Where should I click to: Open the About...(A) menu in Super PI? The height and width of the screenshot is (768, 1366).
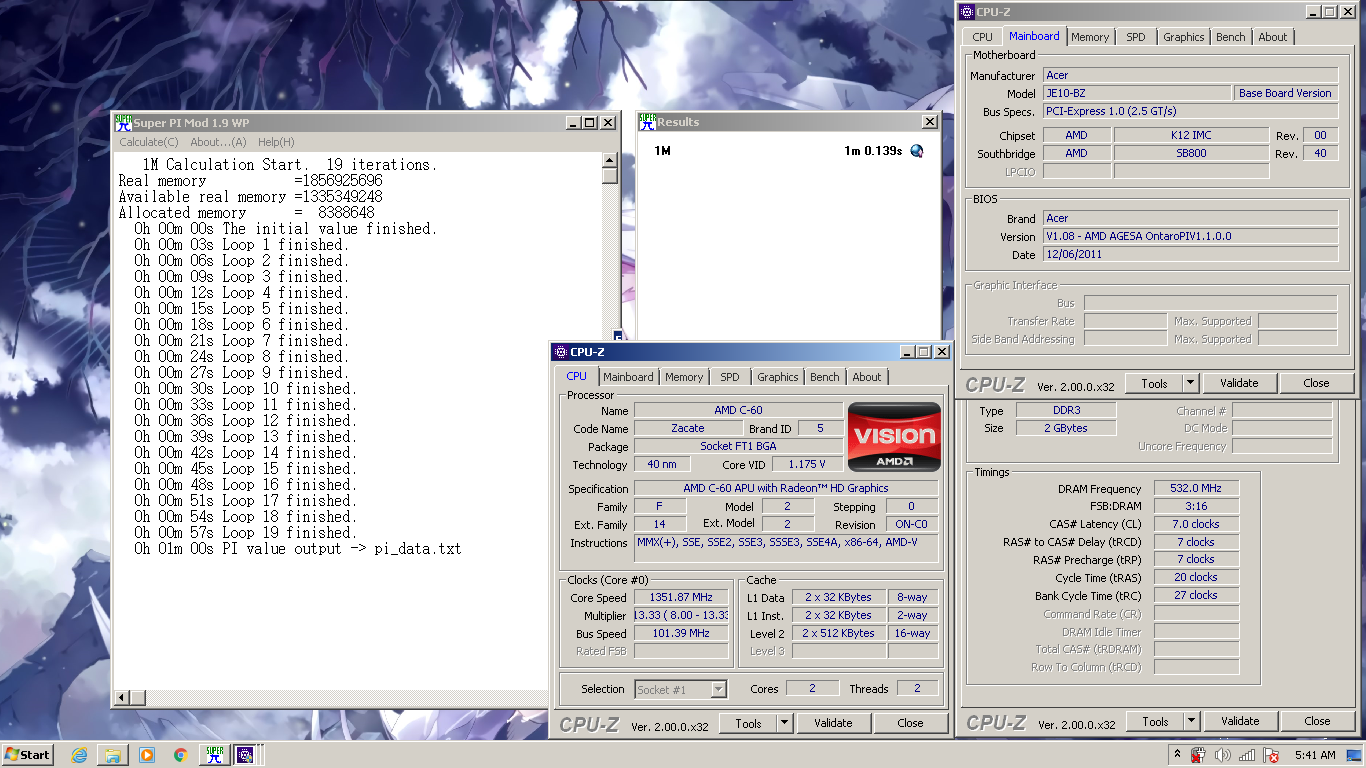point(218,142)
